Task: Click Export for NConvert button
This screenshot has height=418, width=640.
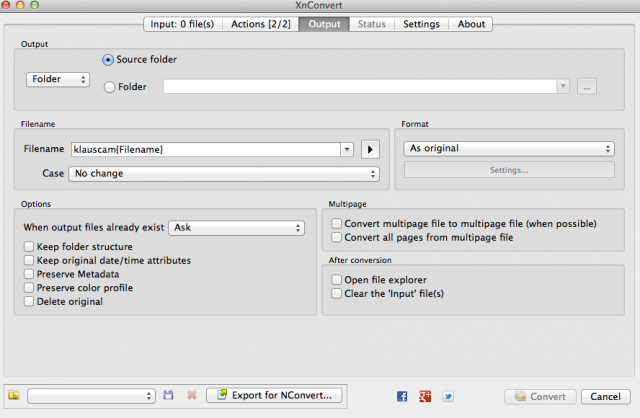Action: tap(274, 395)
